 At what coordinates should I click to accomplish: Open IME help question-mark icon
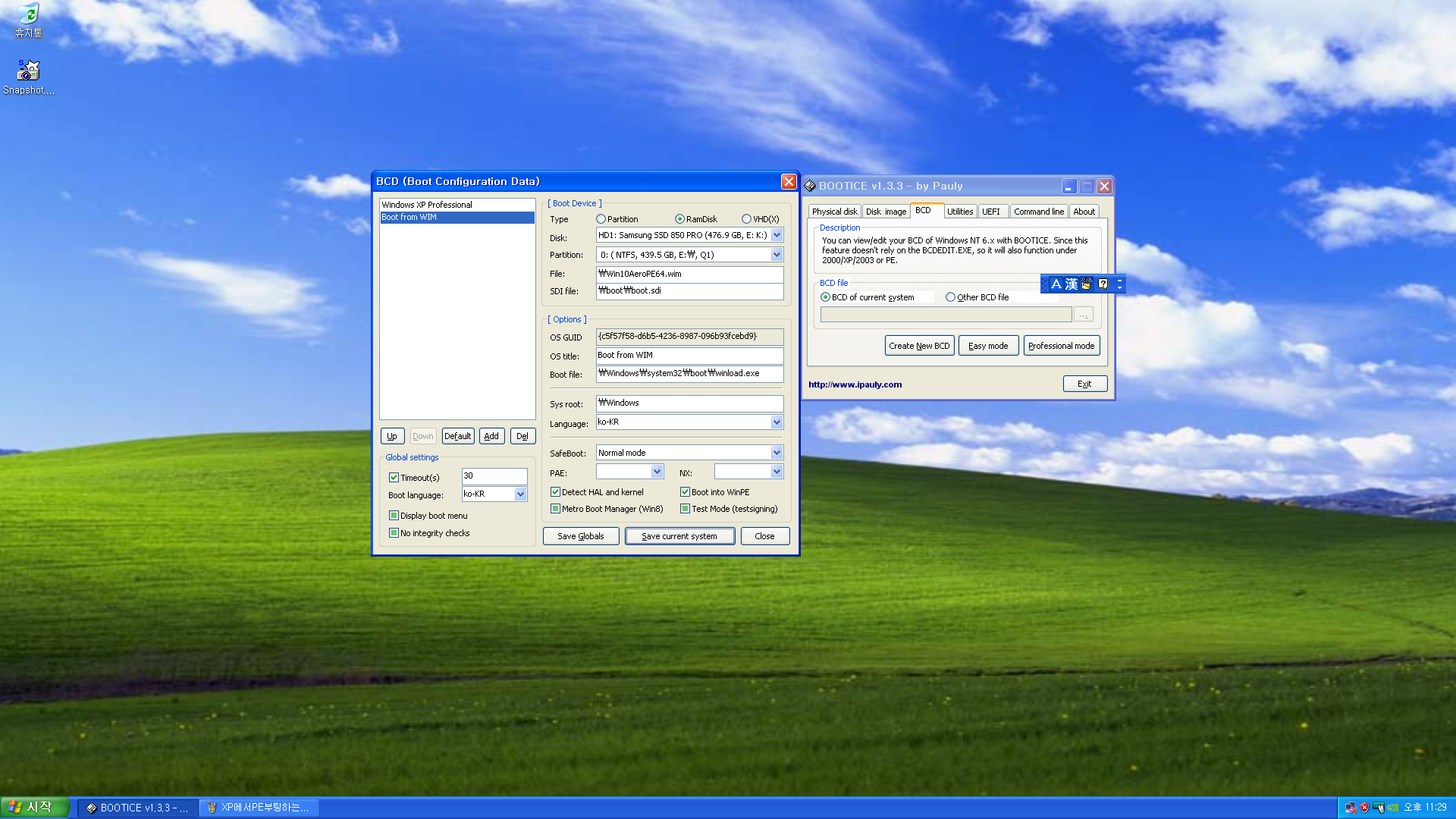[x=1103, y=284]
